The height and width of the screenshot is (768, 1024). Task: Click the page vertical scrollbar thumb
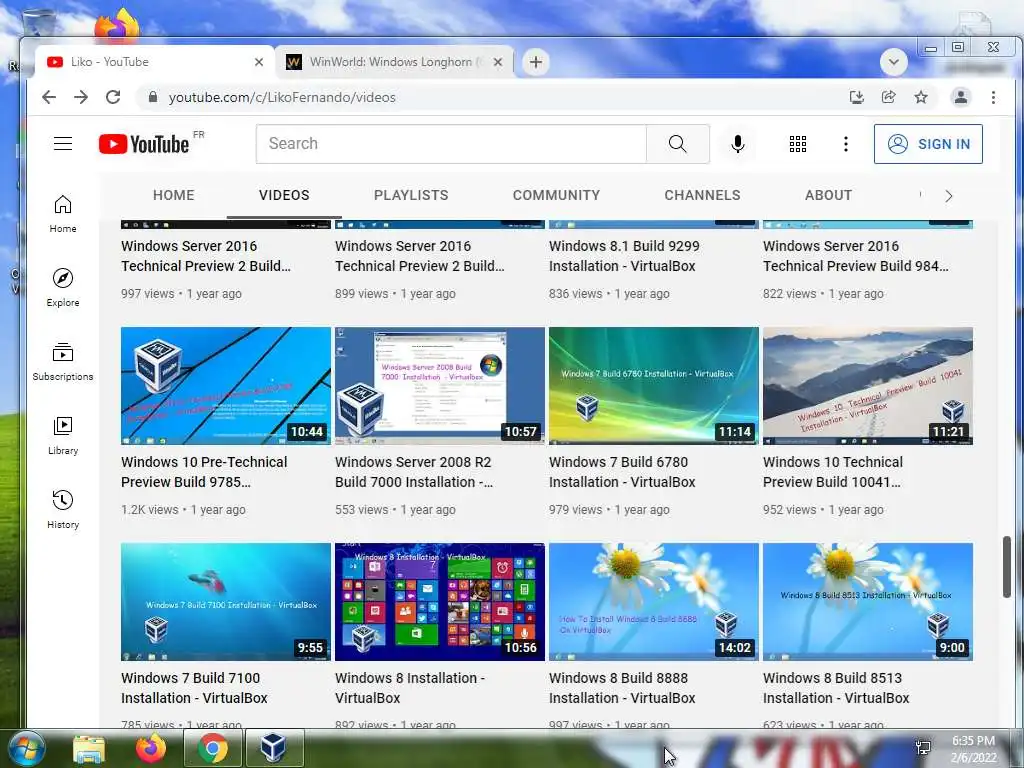click(1007, 567)
